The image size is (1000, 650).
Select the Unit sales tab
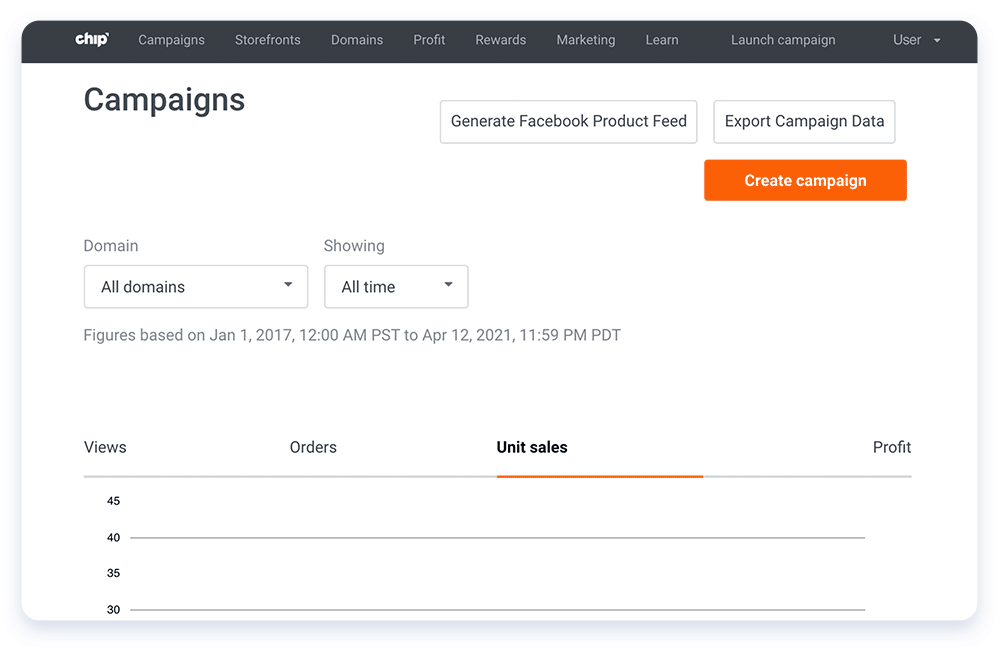coord(532,447)
